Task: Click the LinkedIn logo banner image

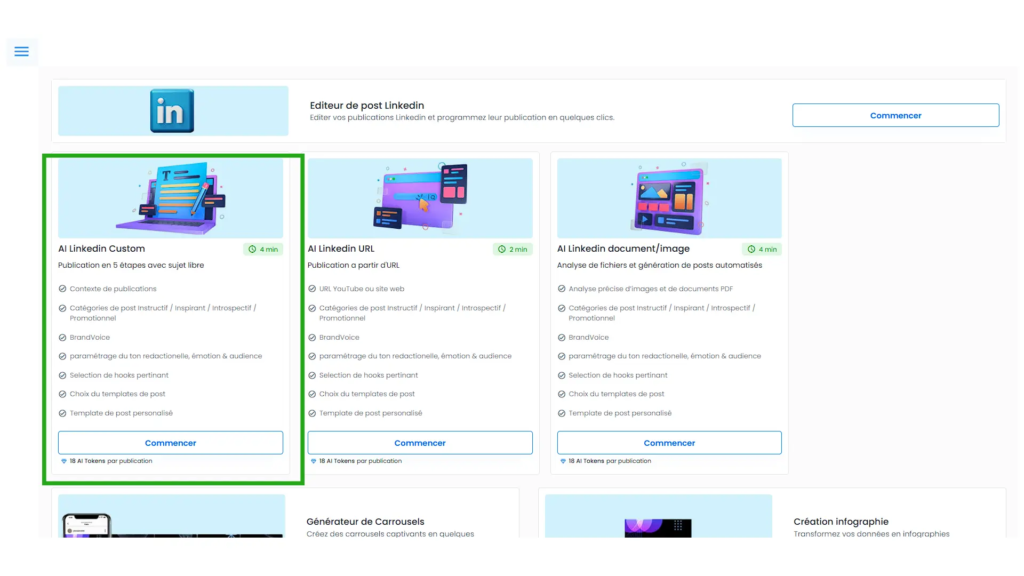Action: click(172, 111)
